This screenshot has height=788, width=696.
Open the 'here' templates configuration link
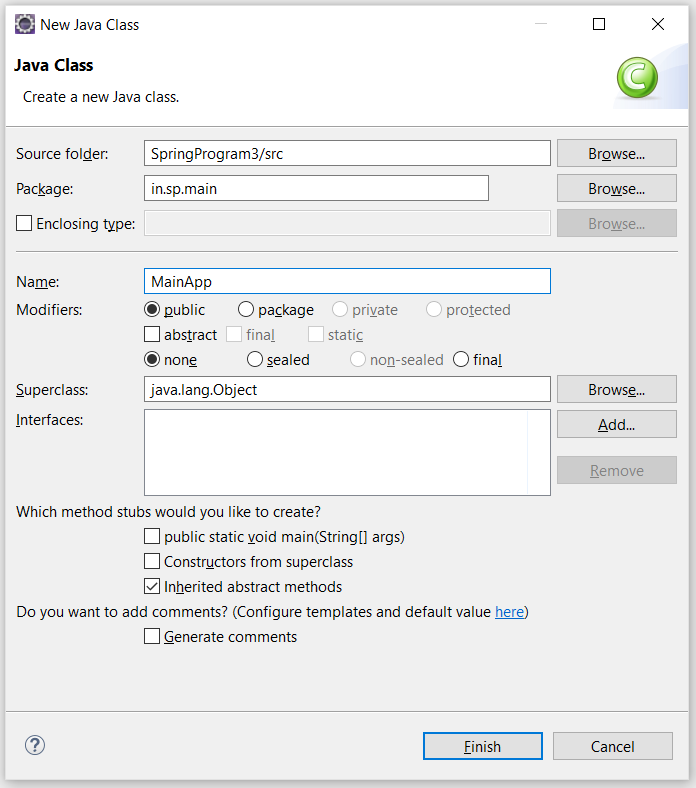tap(509, 612)
